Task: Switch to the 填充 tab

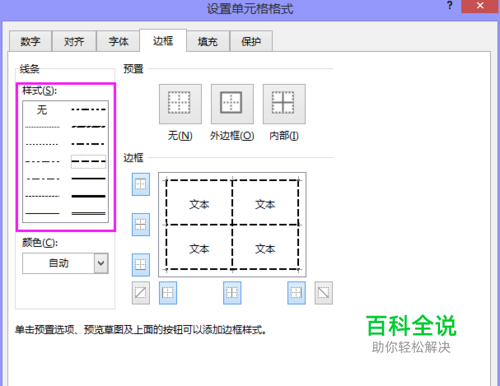Action: [x=208, y=41]
